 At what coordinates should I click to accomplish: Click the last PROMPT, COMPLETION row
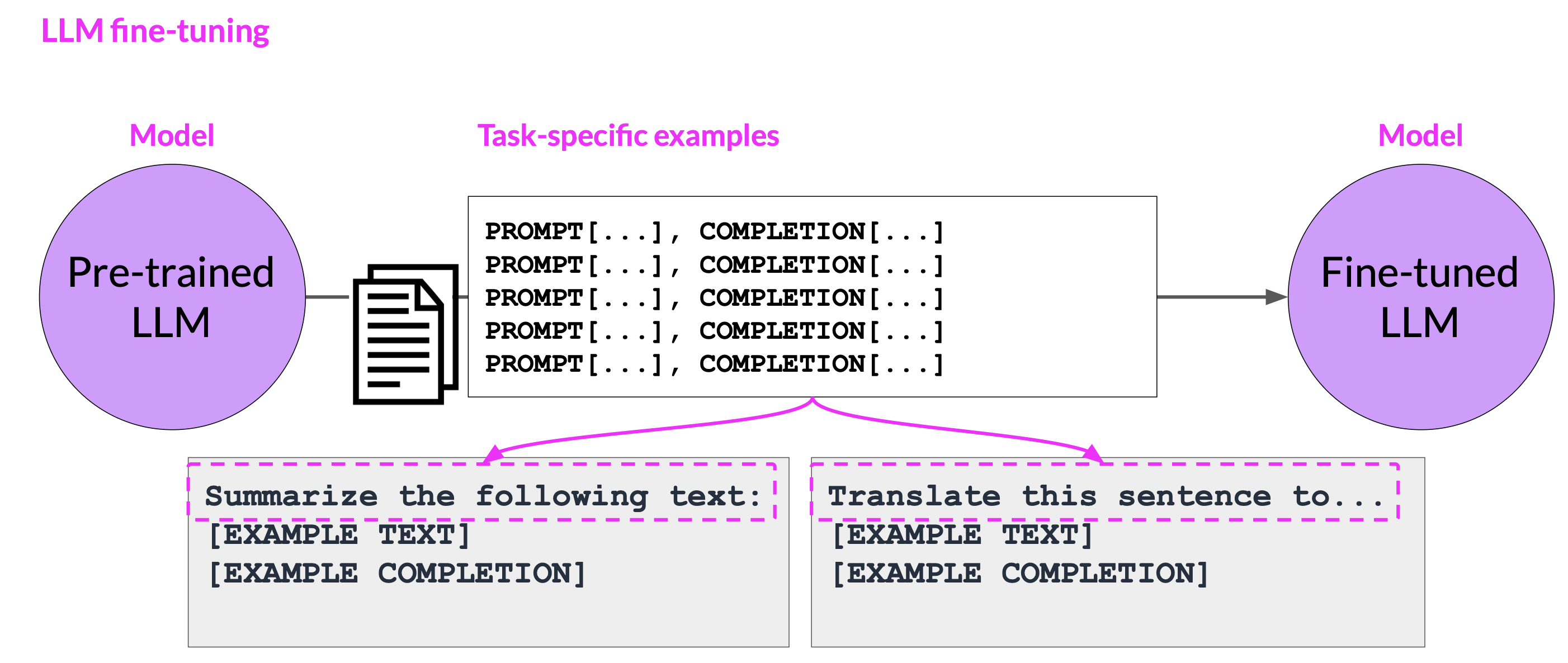pyautogui.click(x=714, y=364)
